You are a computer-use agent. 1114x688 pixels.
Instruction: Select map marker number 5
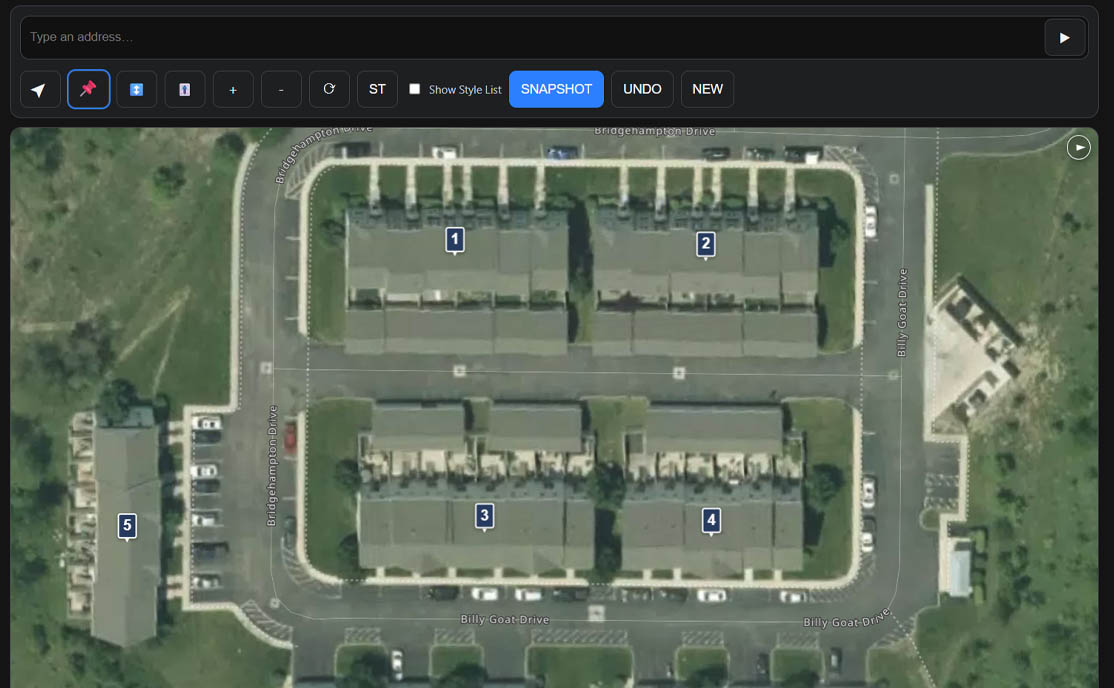pyautogui.click(x=127, y=527)
